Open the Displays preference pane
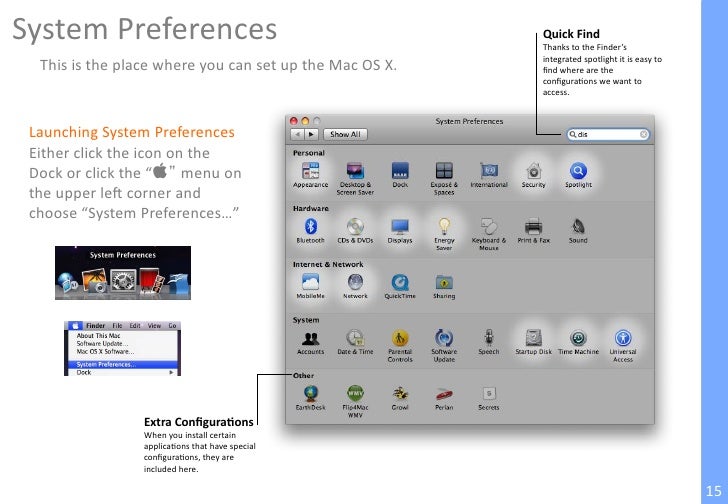This screenshot has width=728, height=504. 400,231
